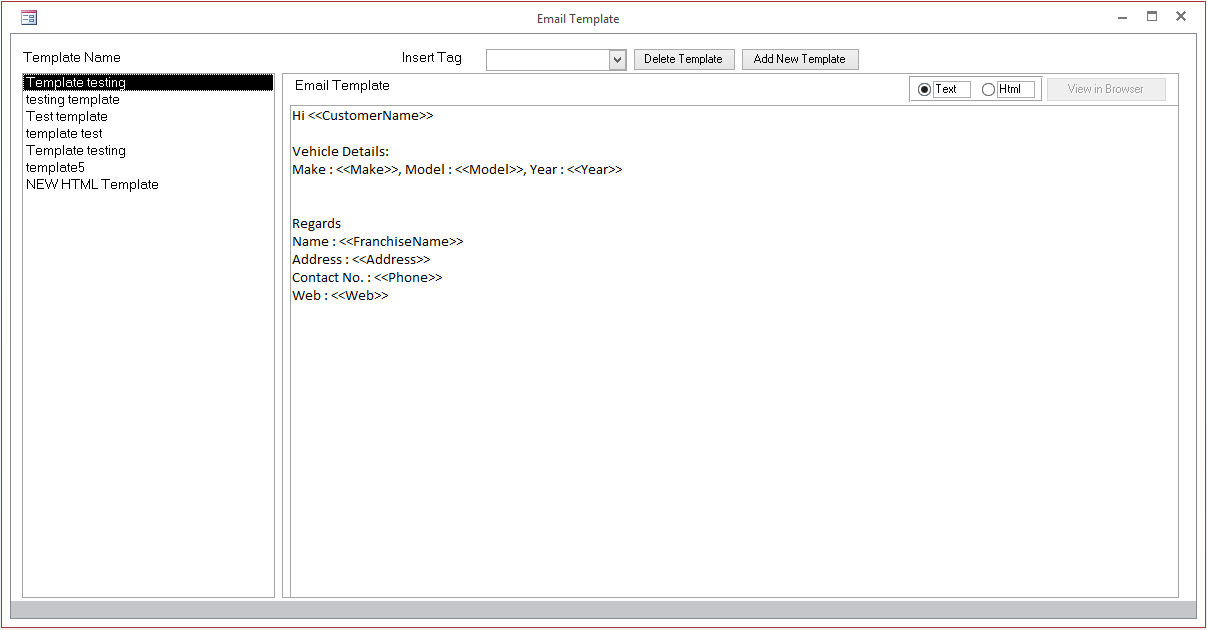This screenshot has height=630, width=1207.
Task: Click the 'Email Template' panel heading
Action: click(342, 86)
